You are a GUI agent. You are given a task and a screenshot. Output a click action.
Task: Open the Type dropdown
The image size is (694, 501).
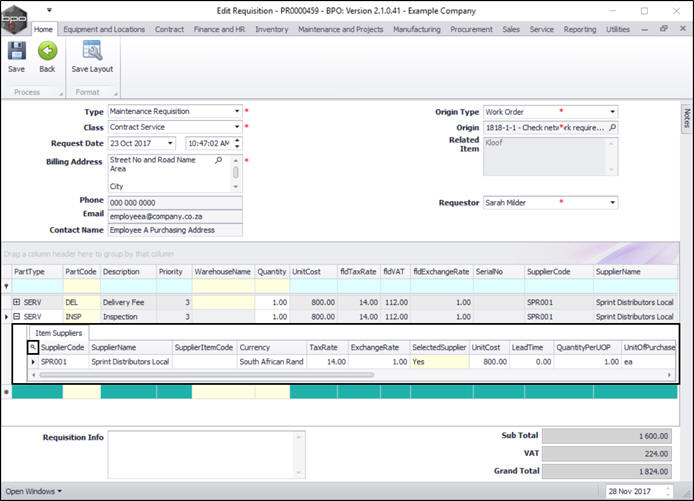coord(237,112)
